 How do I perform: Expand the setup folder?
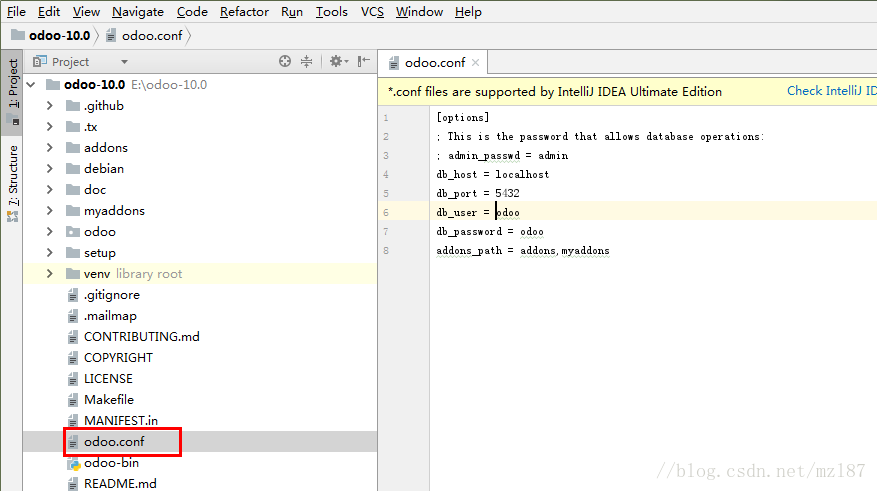coord(50,253)
